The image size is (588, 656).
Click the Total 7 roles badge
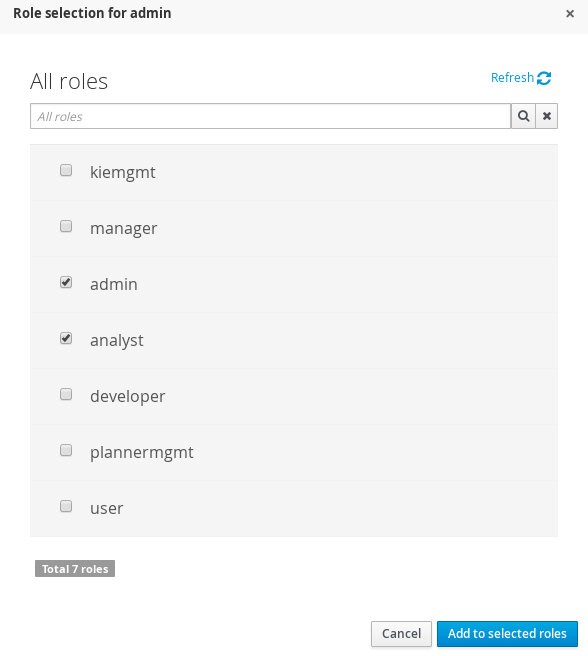75,569
